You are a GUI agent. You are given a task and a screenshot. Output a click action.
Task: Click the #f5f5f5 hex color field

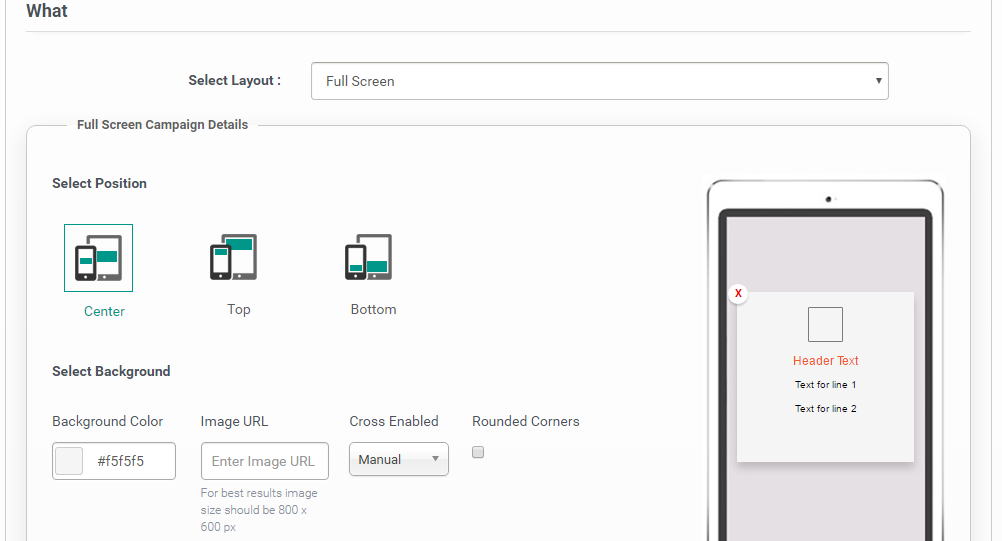pyautogui.click(x=126, y=461)
